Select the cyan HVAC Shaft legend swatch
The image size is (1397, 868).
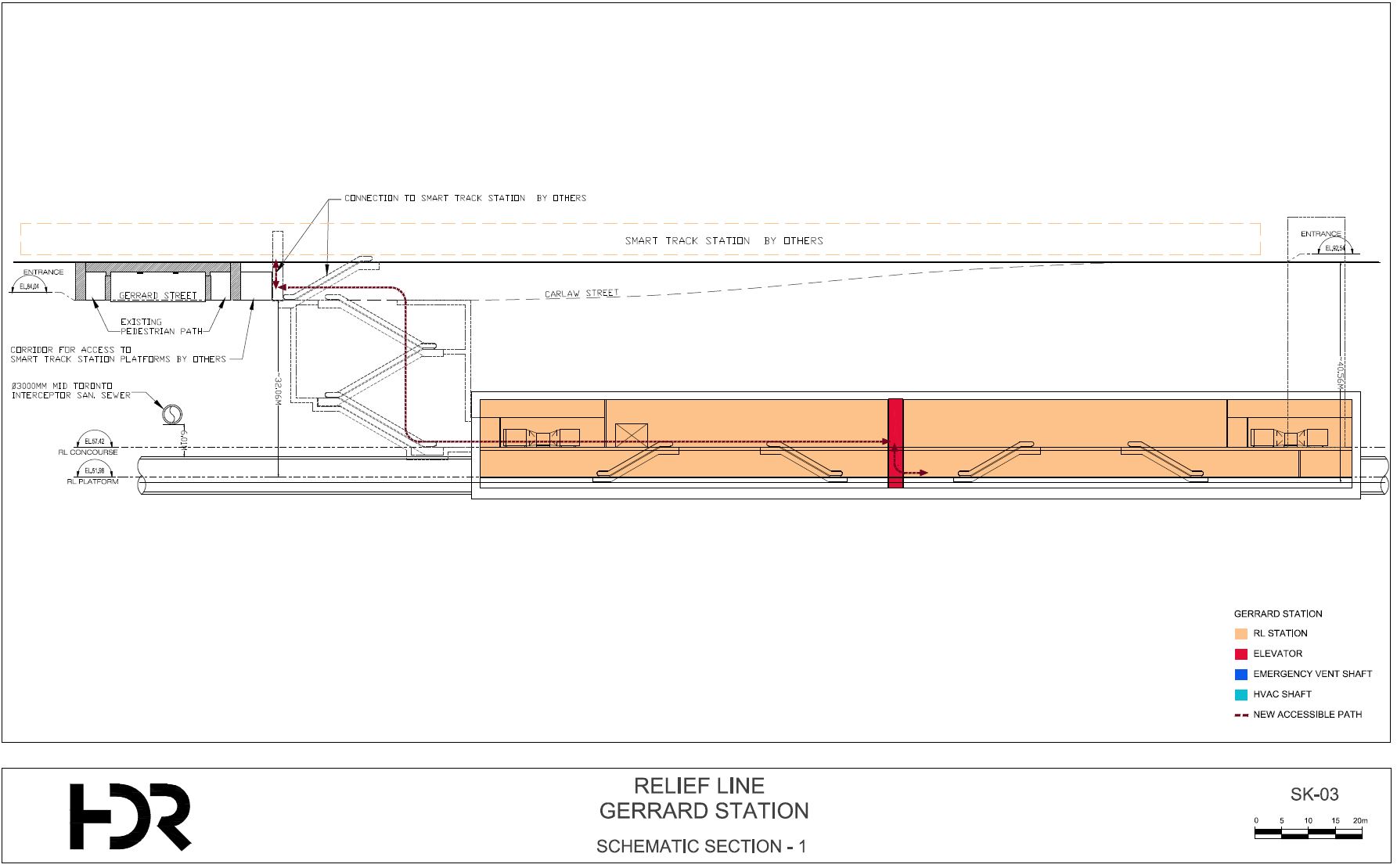[x=1240, y=695]
